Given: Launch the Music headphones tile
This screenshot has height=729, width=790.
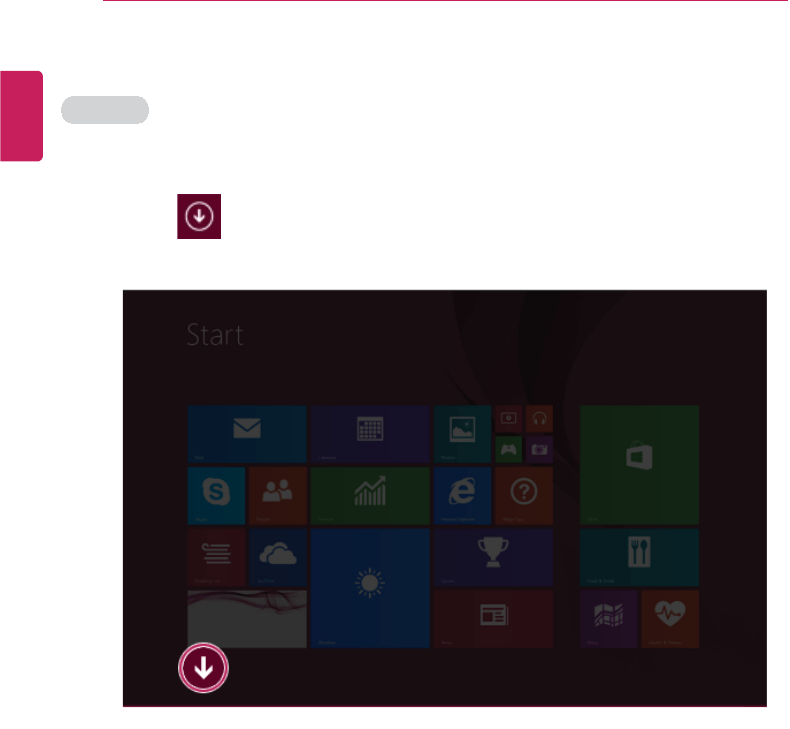Looking at the screenshot, I should click(540, 419).
